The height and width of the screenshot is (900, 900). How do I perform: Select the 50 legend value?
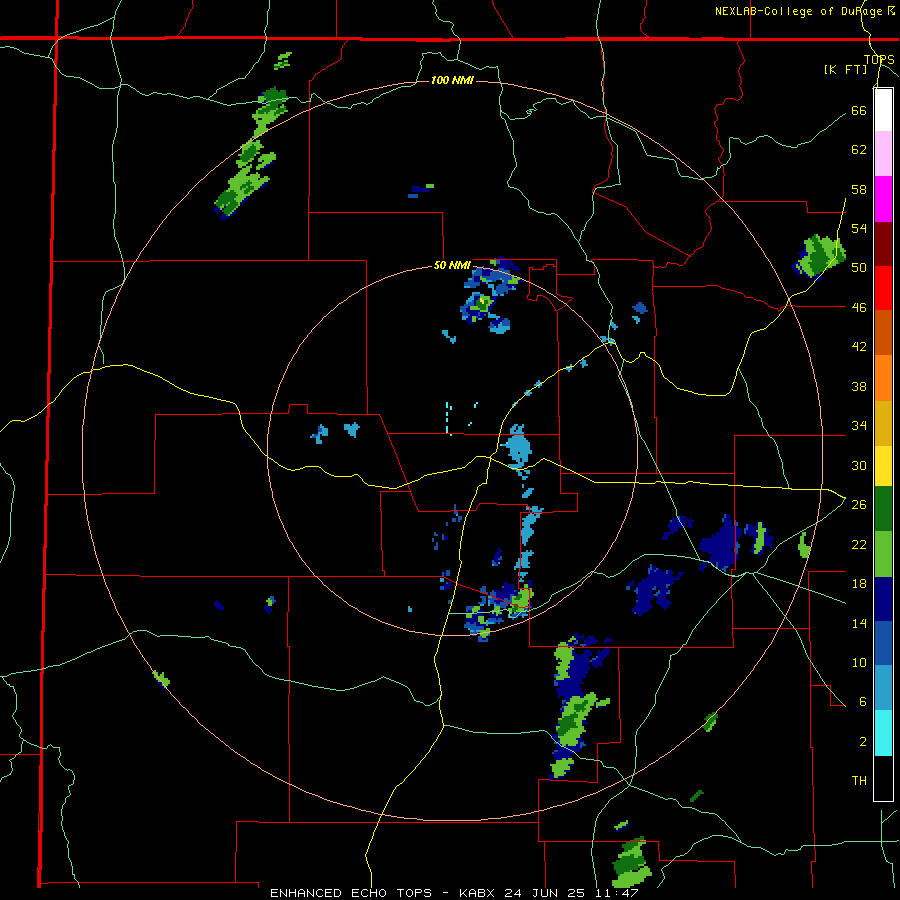tap(859, 268)
